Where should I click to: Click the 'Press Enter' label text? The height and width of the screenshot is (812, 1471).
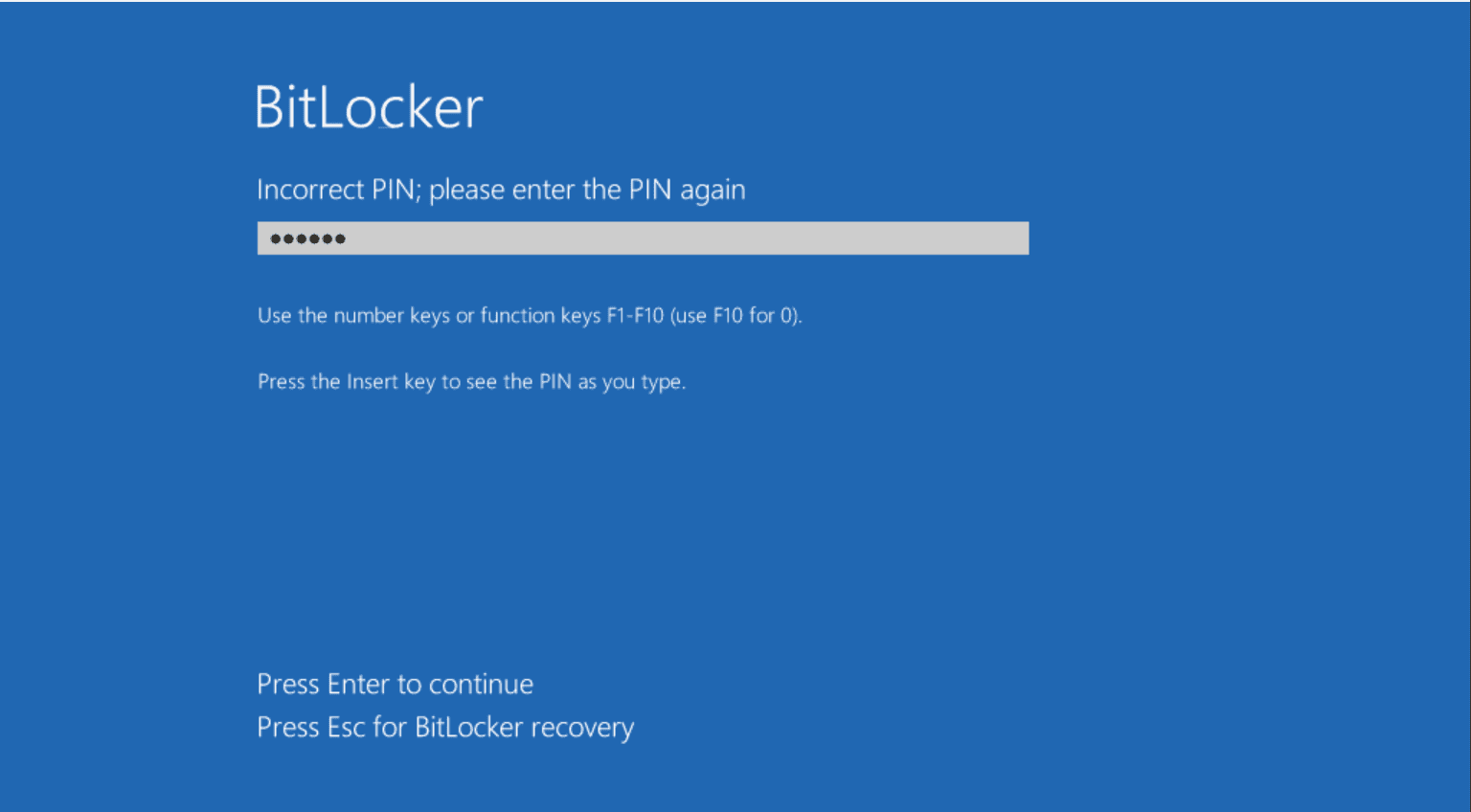[326, 684]
